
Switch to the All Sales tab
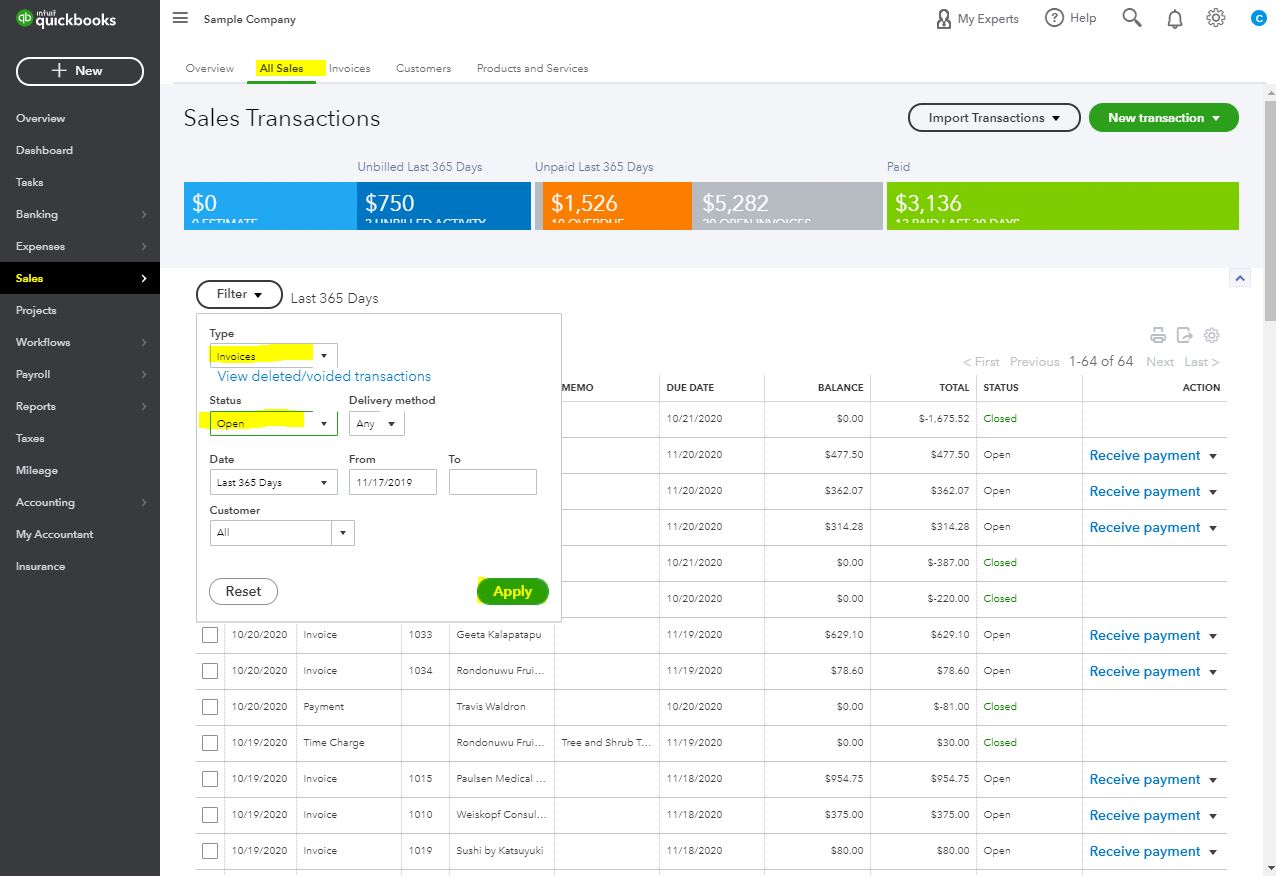click(281, 68)
